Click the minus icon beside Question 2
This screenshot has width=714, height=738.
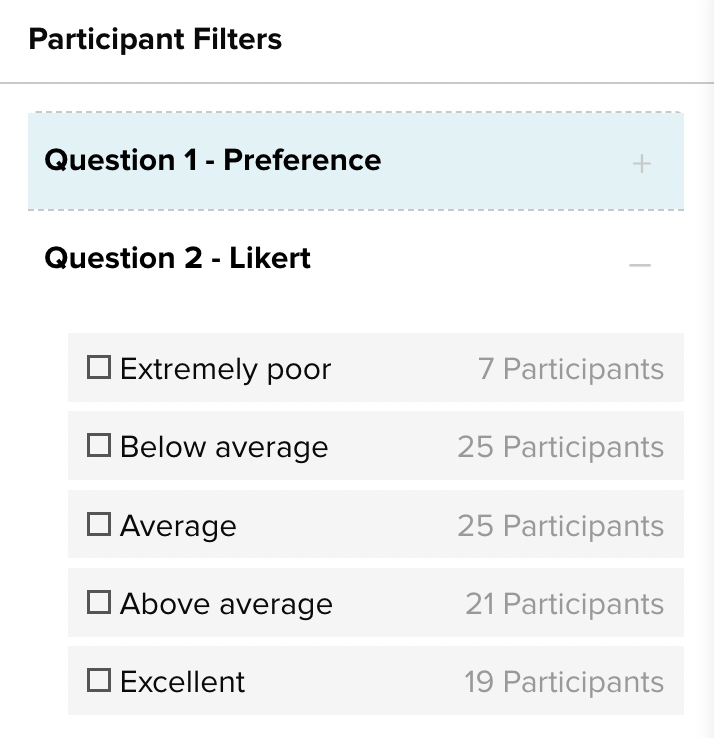point(640,264)
